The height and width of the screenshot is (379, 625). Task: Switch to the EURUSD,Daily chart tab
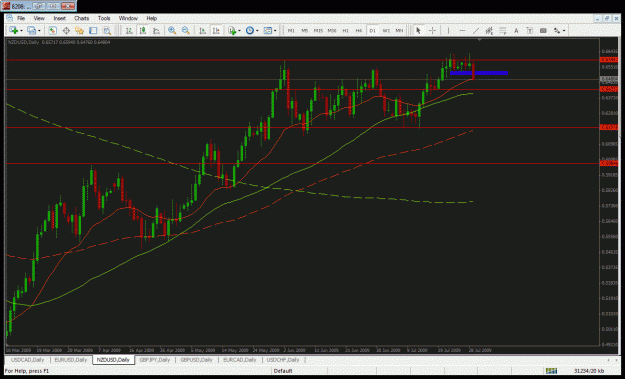(71, 360)
